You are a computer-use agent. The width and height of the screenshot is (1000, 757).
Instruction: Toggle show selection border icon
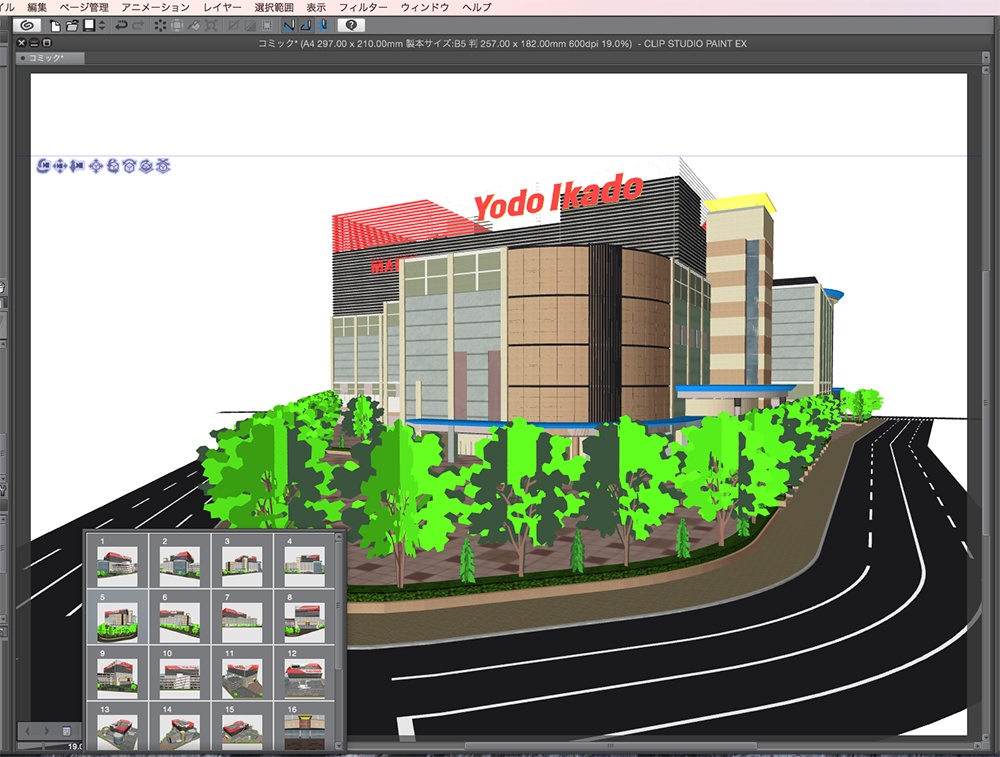(x=267, y=26)
